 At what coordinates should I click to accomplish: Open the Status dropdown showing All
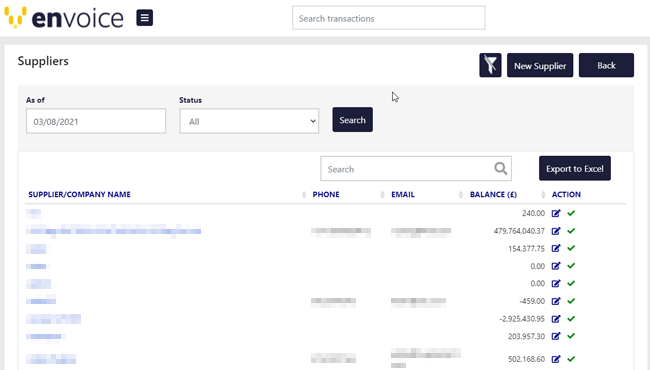[249, 121]
